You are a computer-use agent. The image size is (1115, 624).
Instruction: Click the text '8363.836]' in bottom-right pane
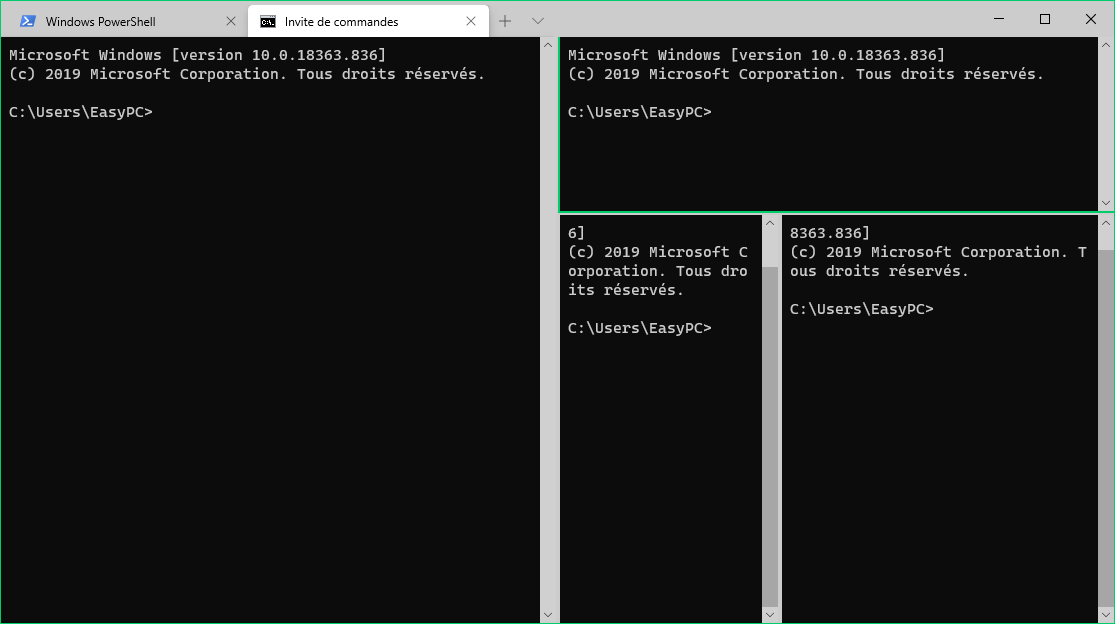829,233
